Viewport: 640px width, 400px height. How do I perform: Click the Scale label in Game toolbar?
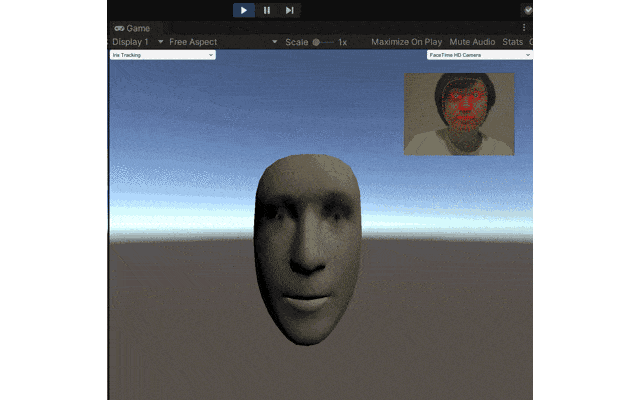pyautogui.click(x=297, y=42)
